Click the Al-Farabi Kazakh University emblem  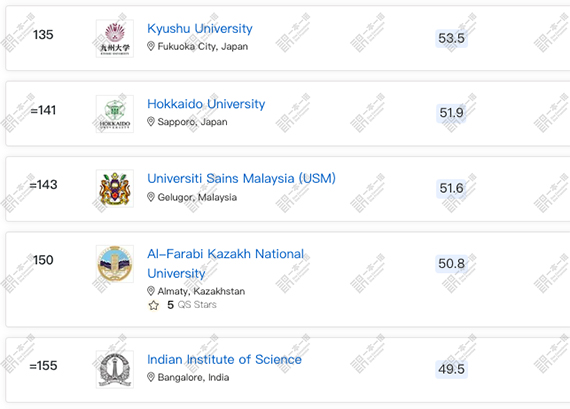115,264
